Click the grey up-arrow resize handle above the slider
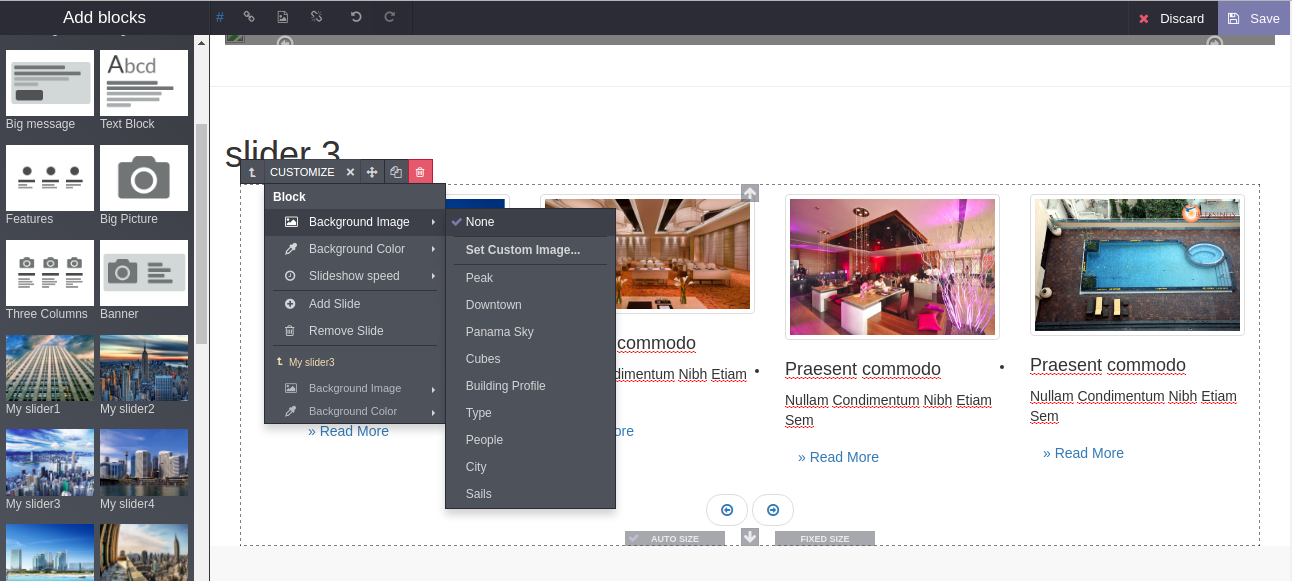1292x581 pixels. (x=750, y=193)
